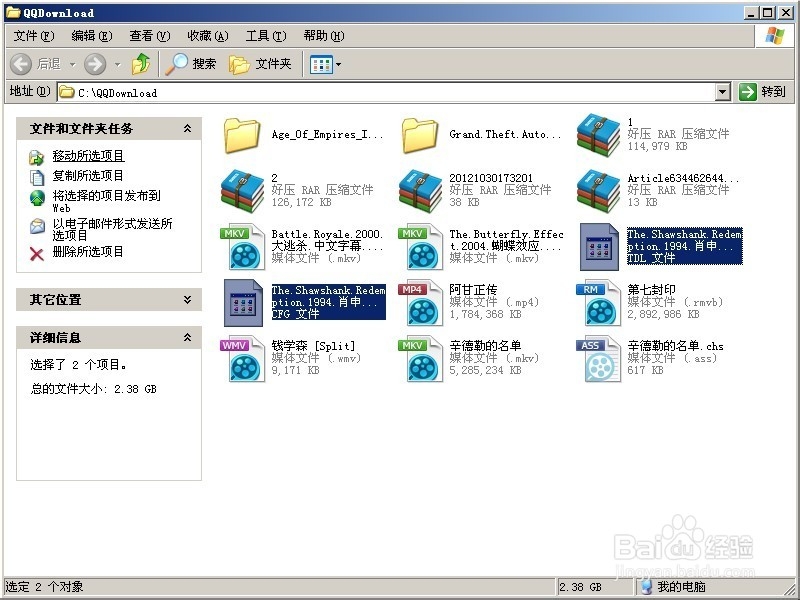The width and height of the screenshot is (800, 600).
Task: Click the Back navigation arrow
Action: [21, 64]
